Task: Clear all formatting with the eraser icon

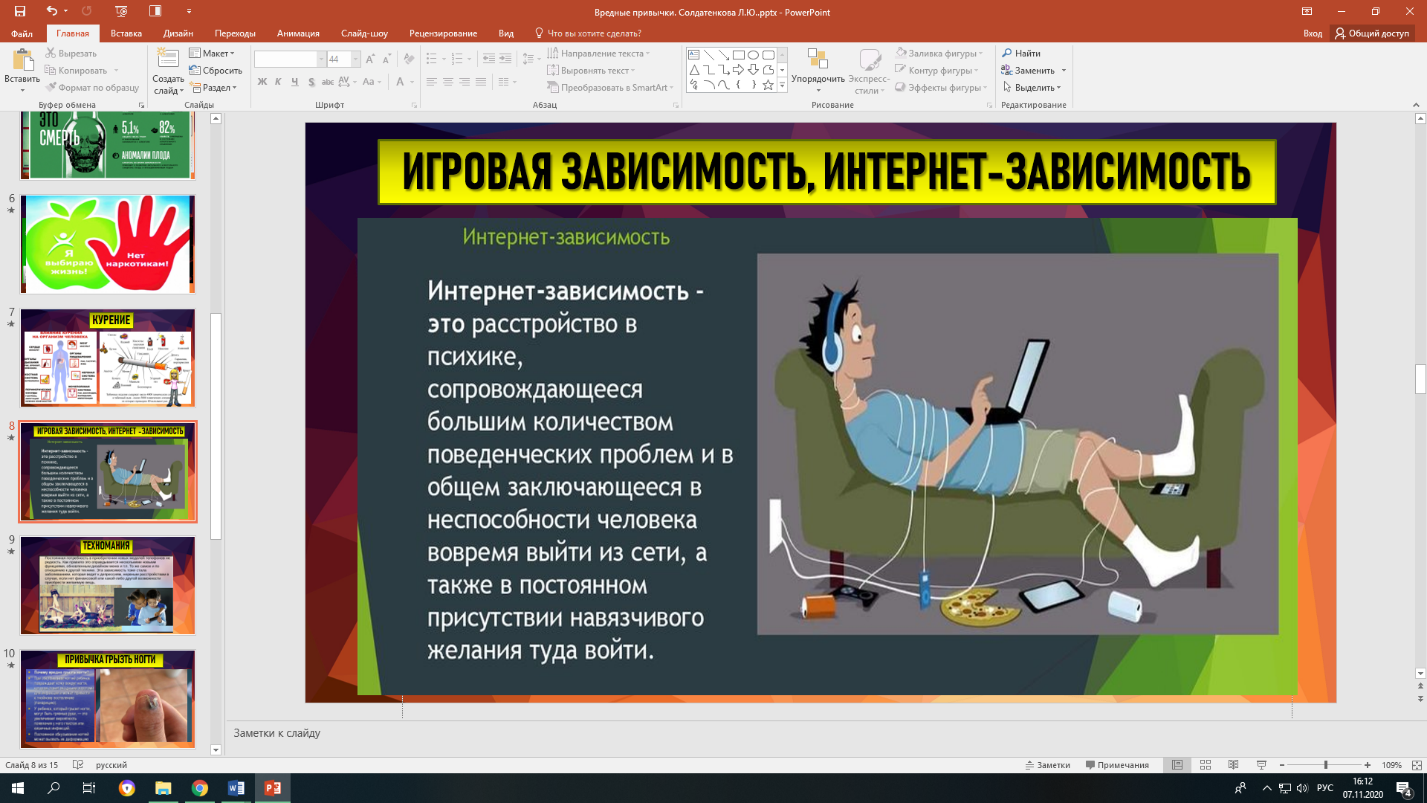Action: pyautogui.click(x=407, y=60)
